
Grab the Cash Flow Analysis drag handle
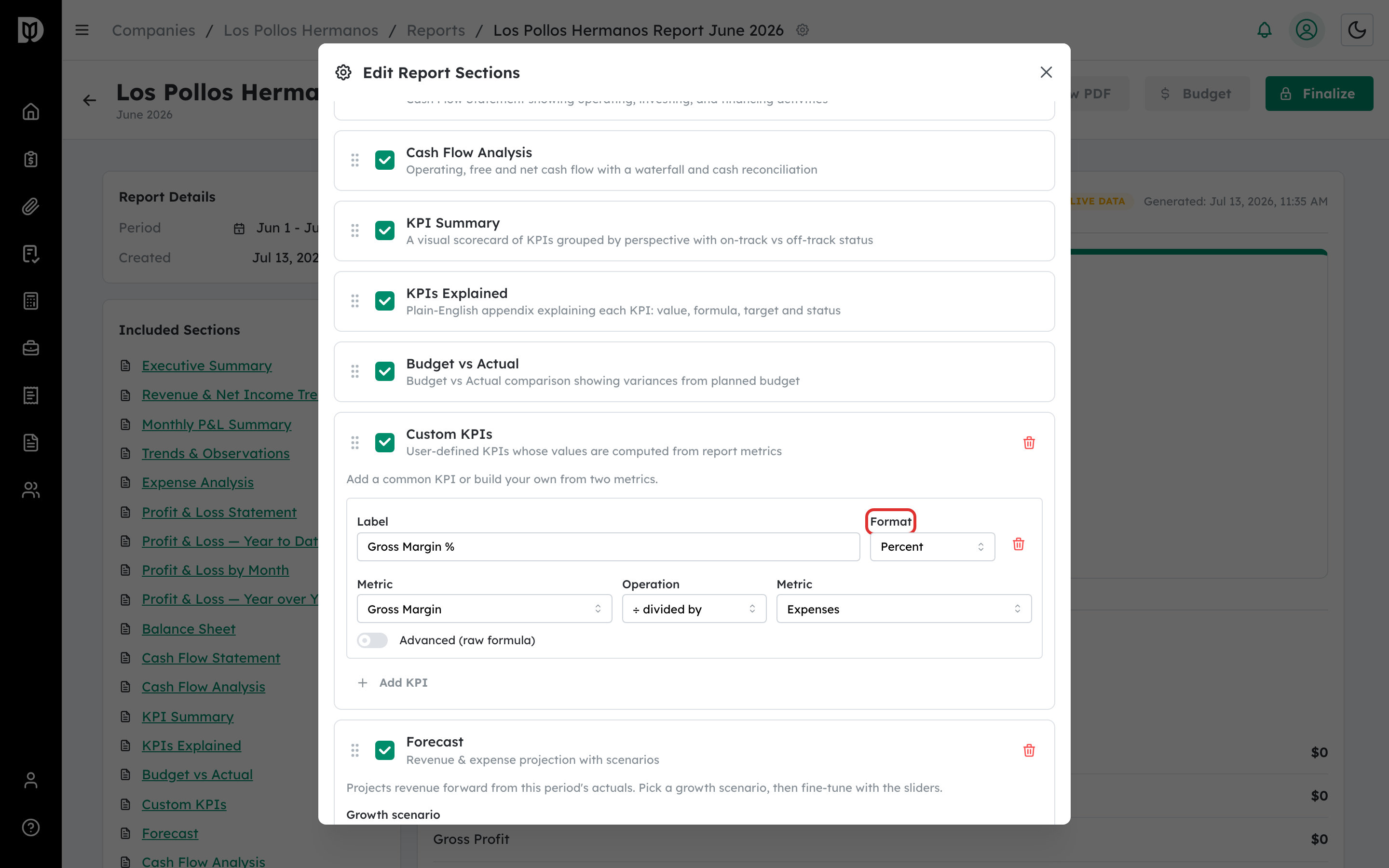354,160
